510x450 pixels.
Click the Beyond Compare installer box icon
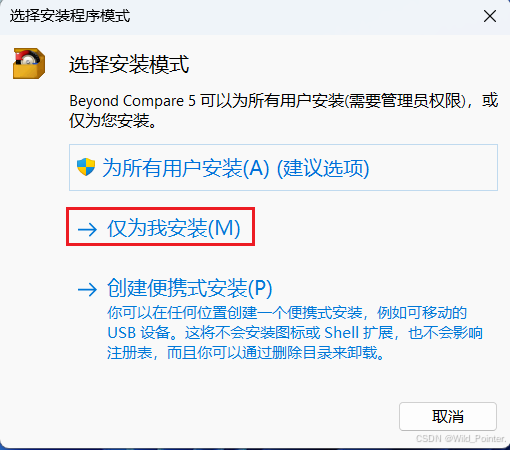click(29, 64)
